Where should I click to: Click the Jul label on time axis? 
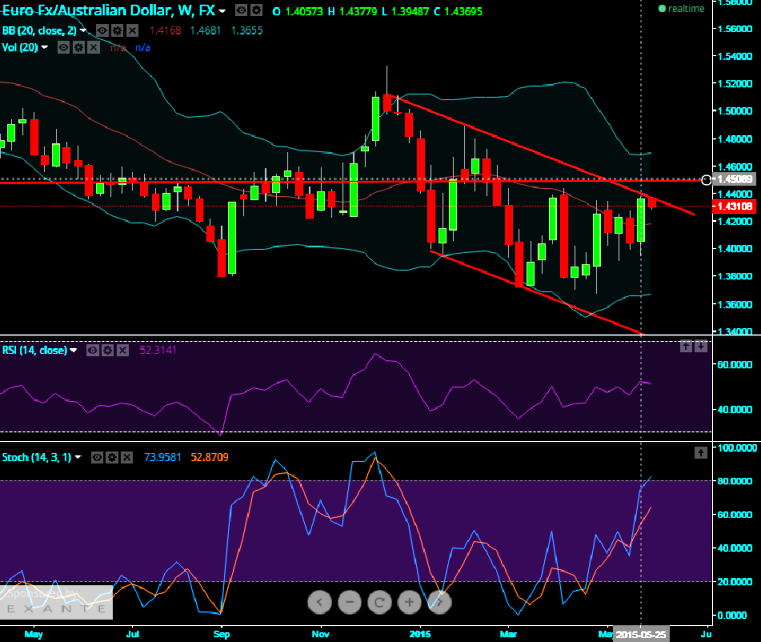(x=132, y=634)
